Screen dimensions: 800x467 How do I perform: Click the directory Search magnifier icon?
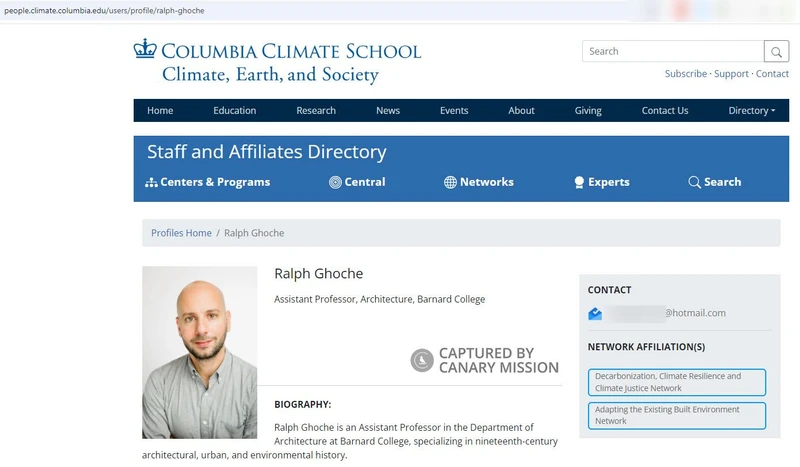click(694, 182)
